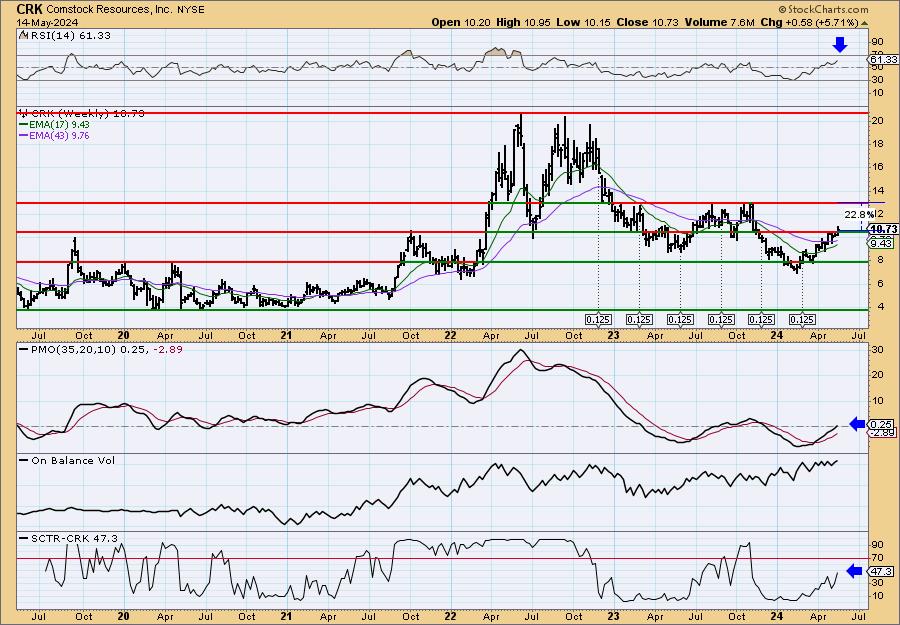
Task: Click the CRK (Weekly) price panel label
Action: (x=87, y=114)
